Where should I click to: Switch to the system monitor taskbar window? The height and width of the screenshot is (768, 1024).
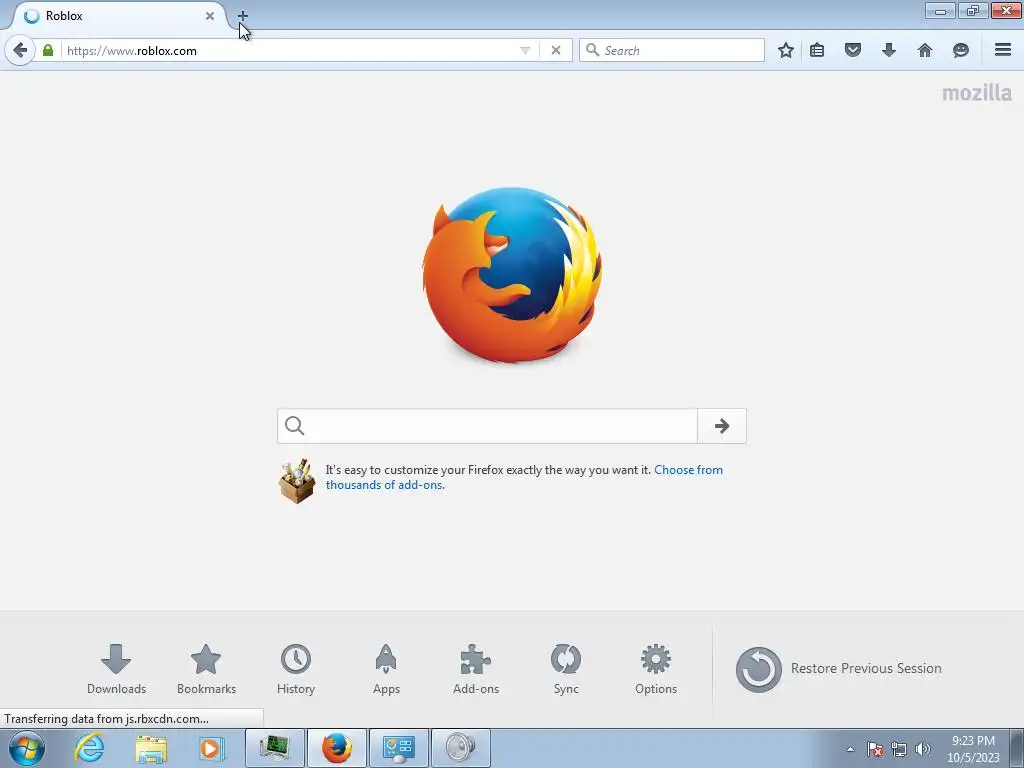[275, 748]
